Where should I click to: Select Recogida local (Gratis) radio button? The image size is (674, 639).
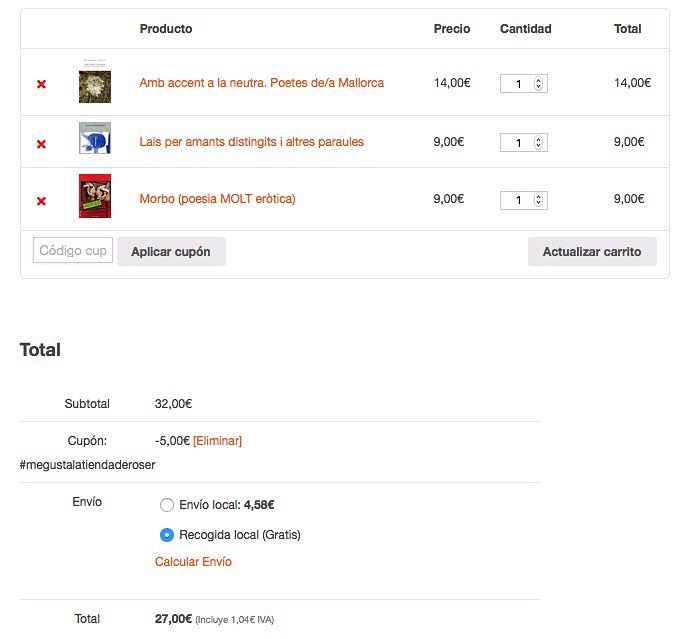tap(167, 535)
